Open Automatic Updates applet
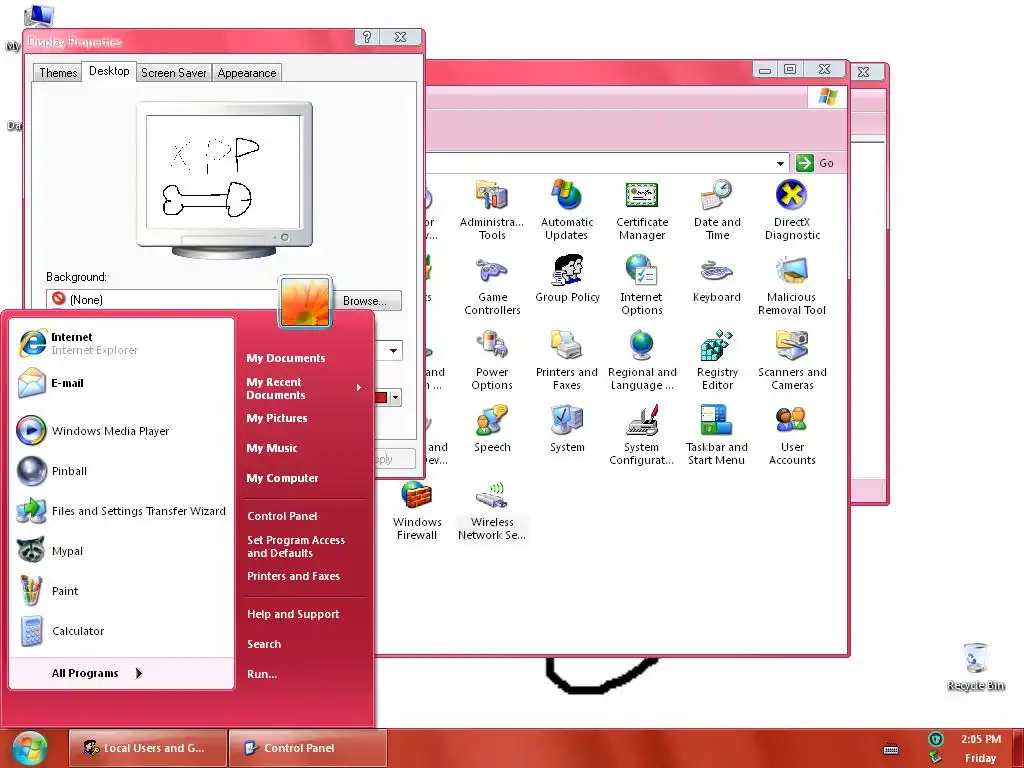The height and width of the screenshot is (768, 1024). tap(566, 210)
